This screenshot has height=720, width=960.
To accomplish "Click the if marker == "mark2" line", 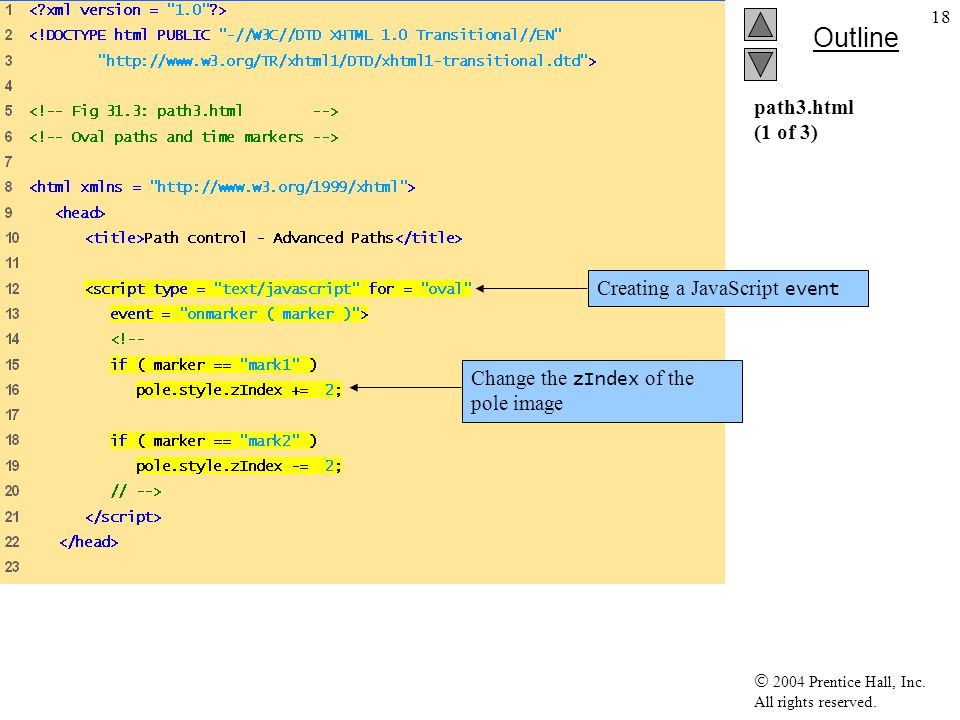I will click(x=214, y=441).
